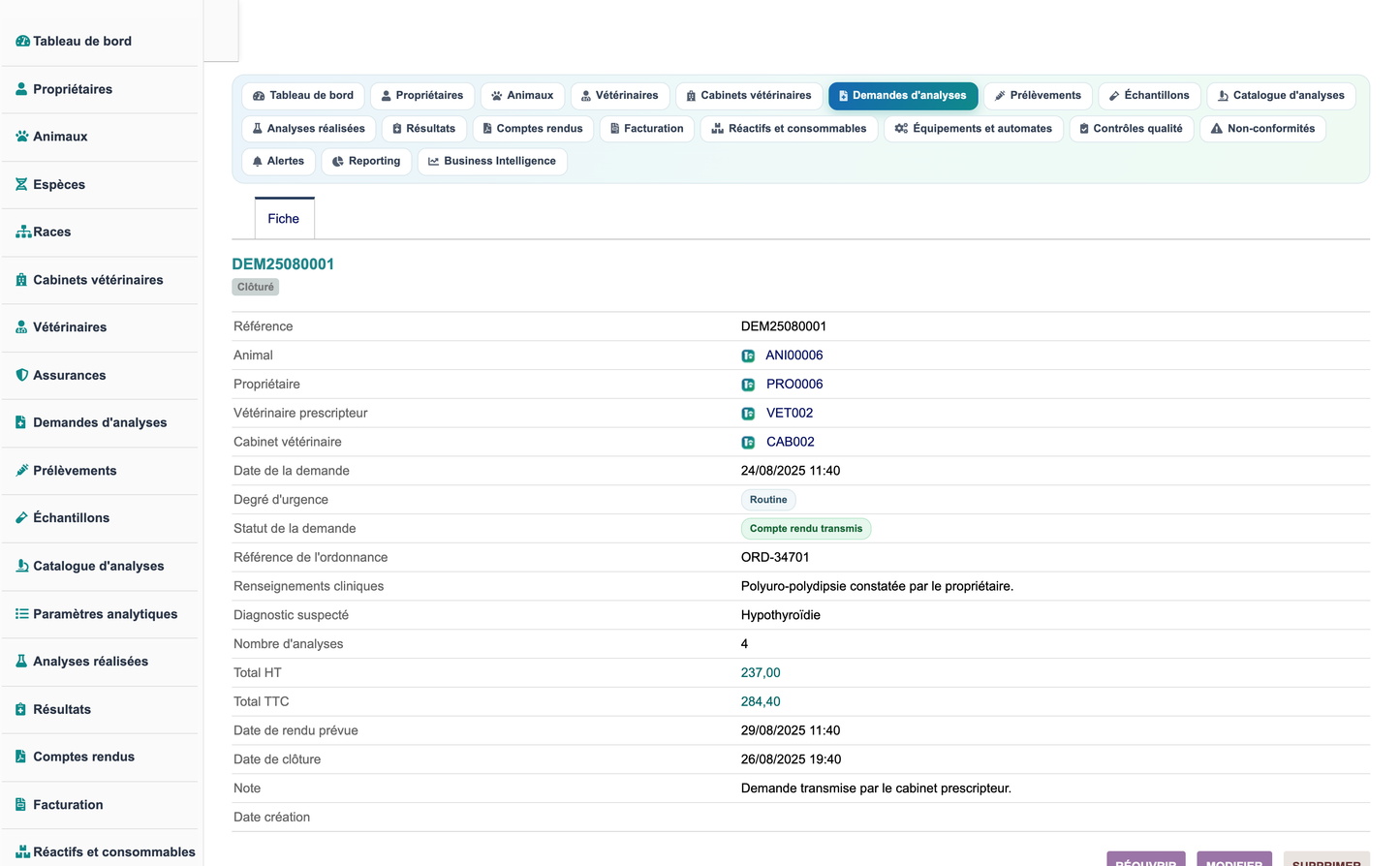Open Business Intelligence in the top navigation
The height and width of the screenshot is (866, 1400).
[492, 162]
